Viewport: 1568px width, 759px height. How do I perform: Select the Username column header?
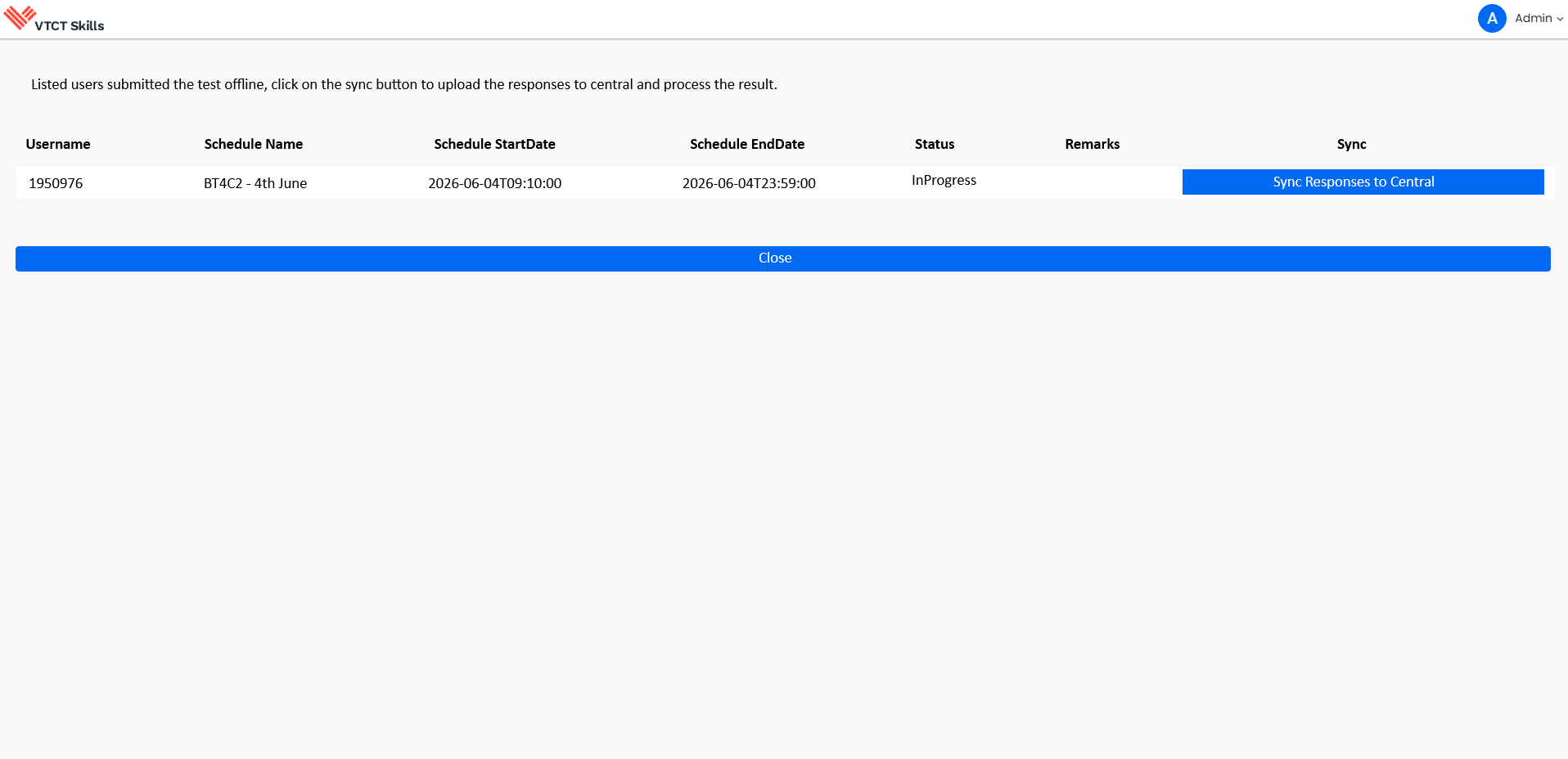(x=58, y=144)
